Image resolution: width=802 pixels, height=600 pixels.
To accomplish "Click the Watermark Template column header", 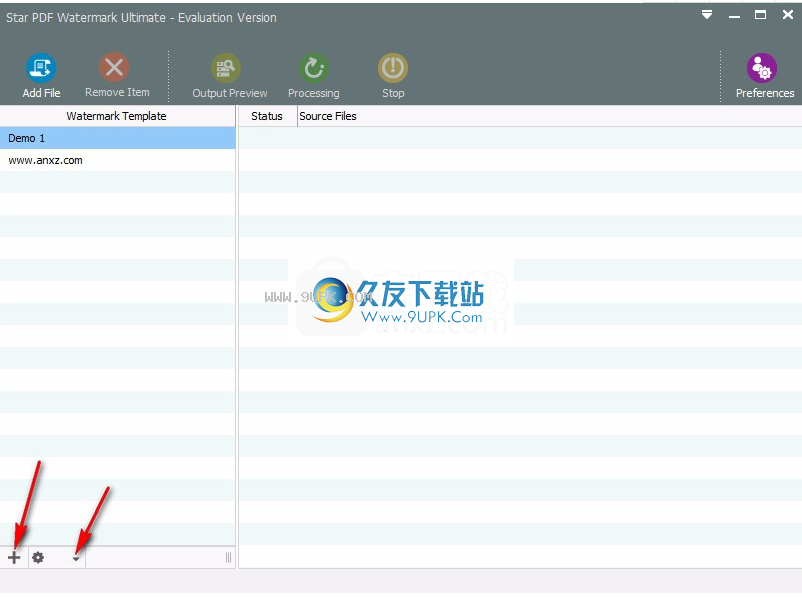I will point(118,116).
